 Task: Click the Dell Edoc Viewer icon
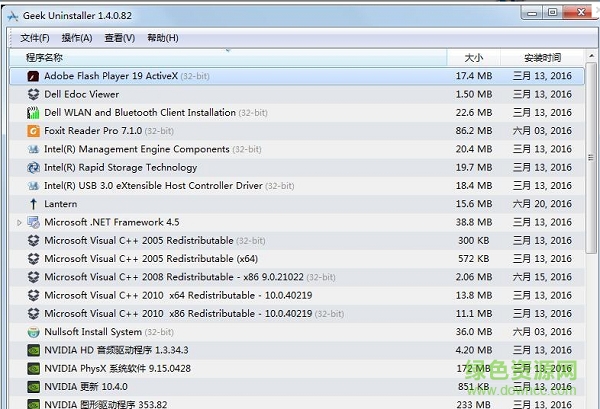(x=33, y=94)
